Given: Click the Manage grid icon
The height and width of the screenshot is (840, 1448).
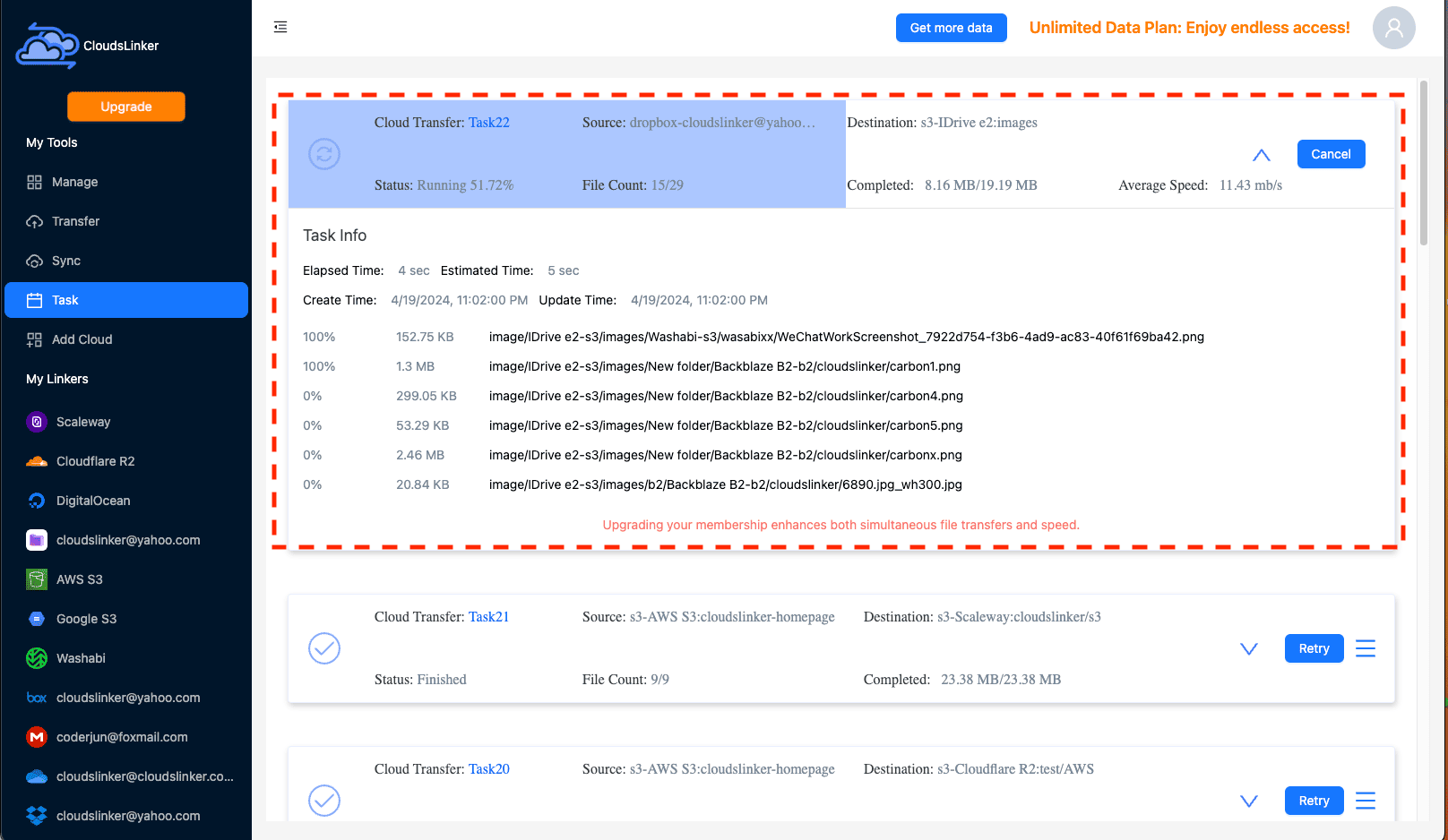Looking at the screenshot, I should point(34,182).
